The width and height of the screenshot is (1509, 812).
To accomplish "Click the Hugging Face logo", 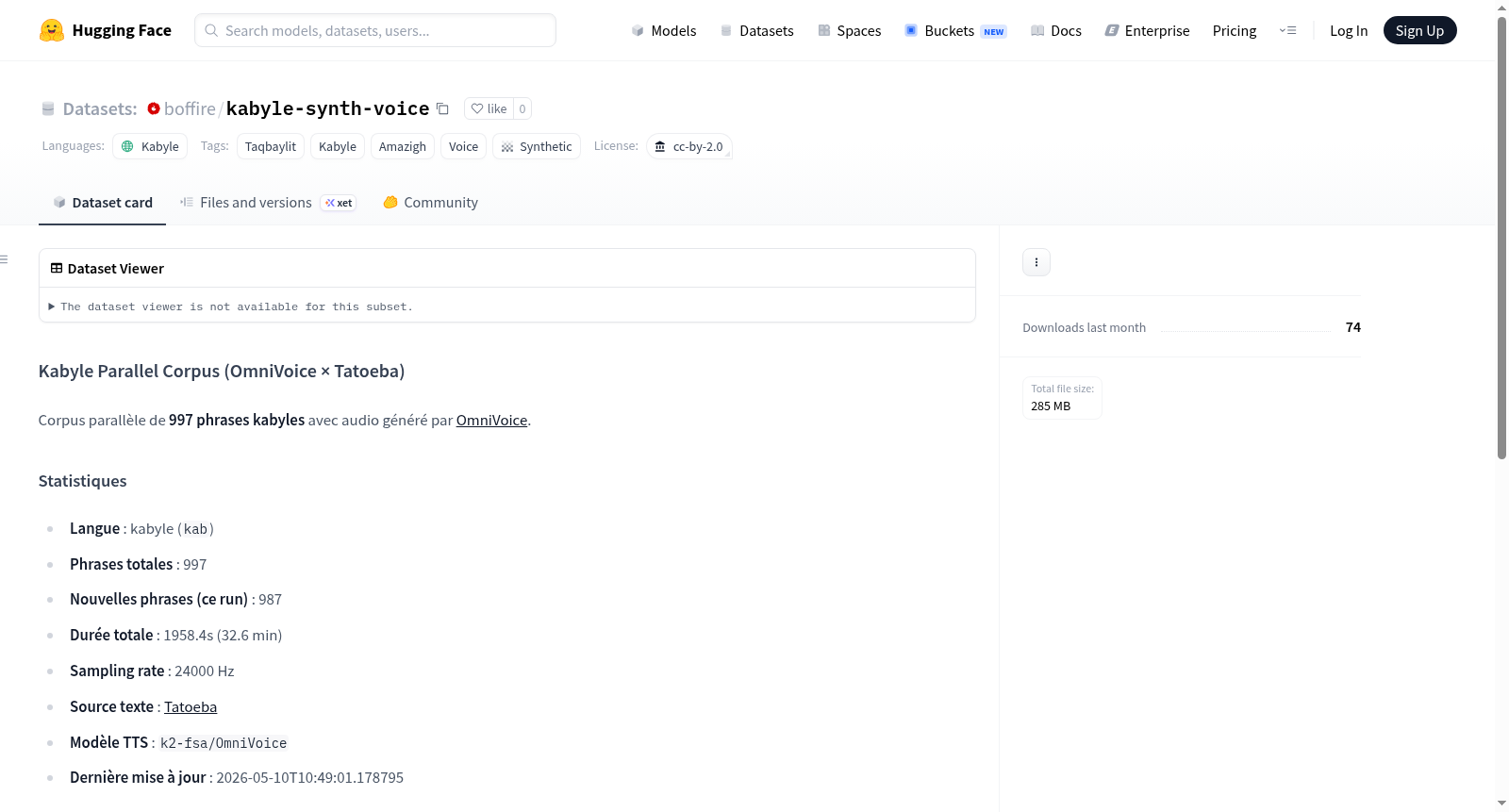I will [x=105, y=30].
